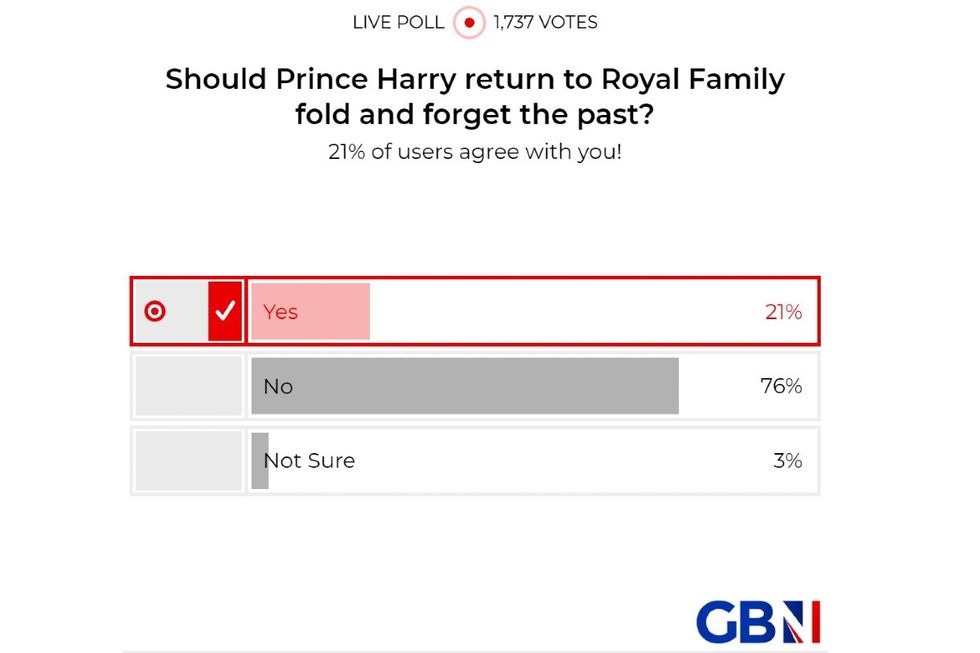Click the bullseye symbol in the selected answer
Viewport: 980px width, 653px height.
(156, 311)
